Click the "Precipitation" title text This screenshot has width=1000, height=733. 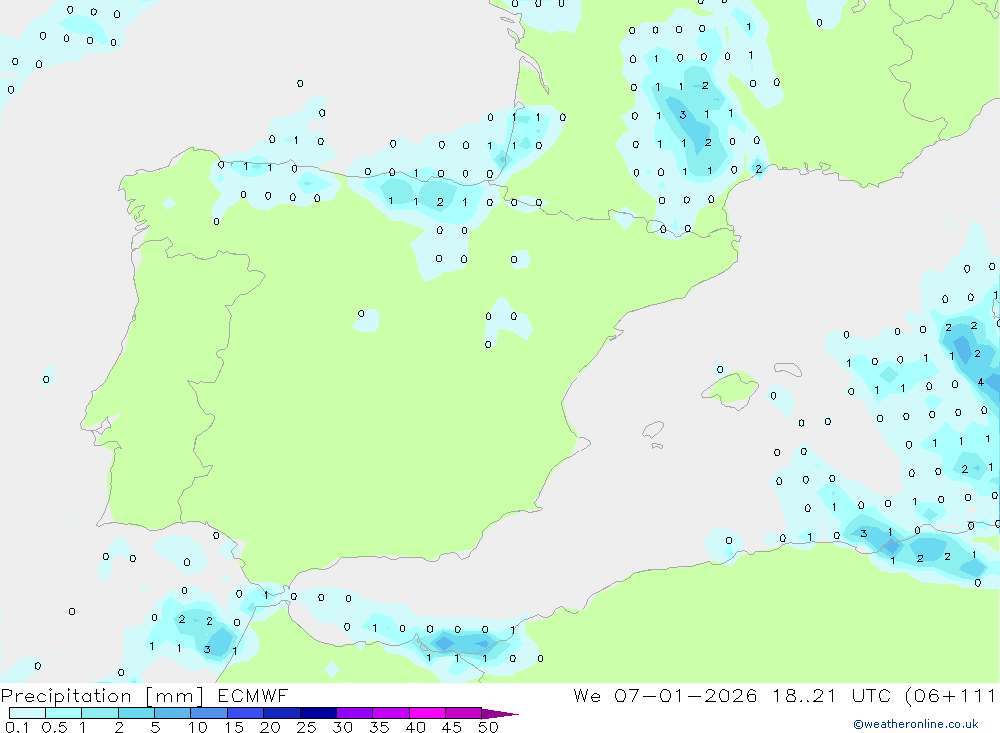(66, 696)
